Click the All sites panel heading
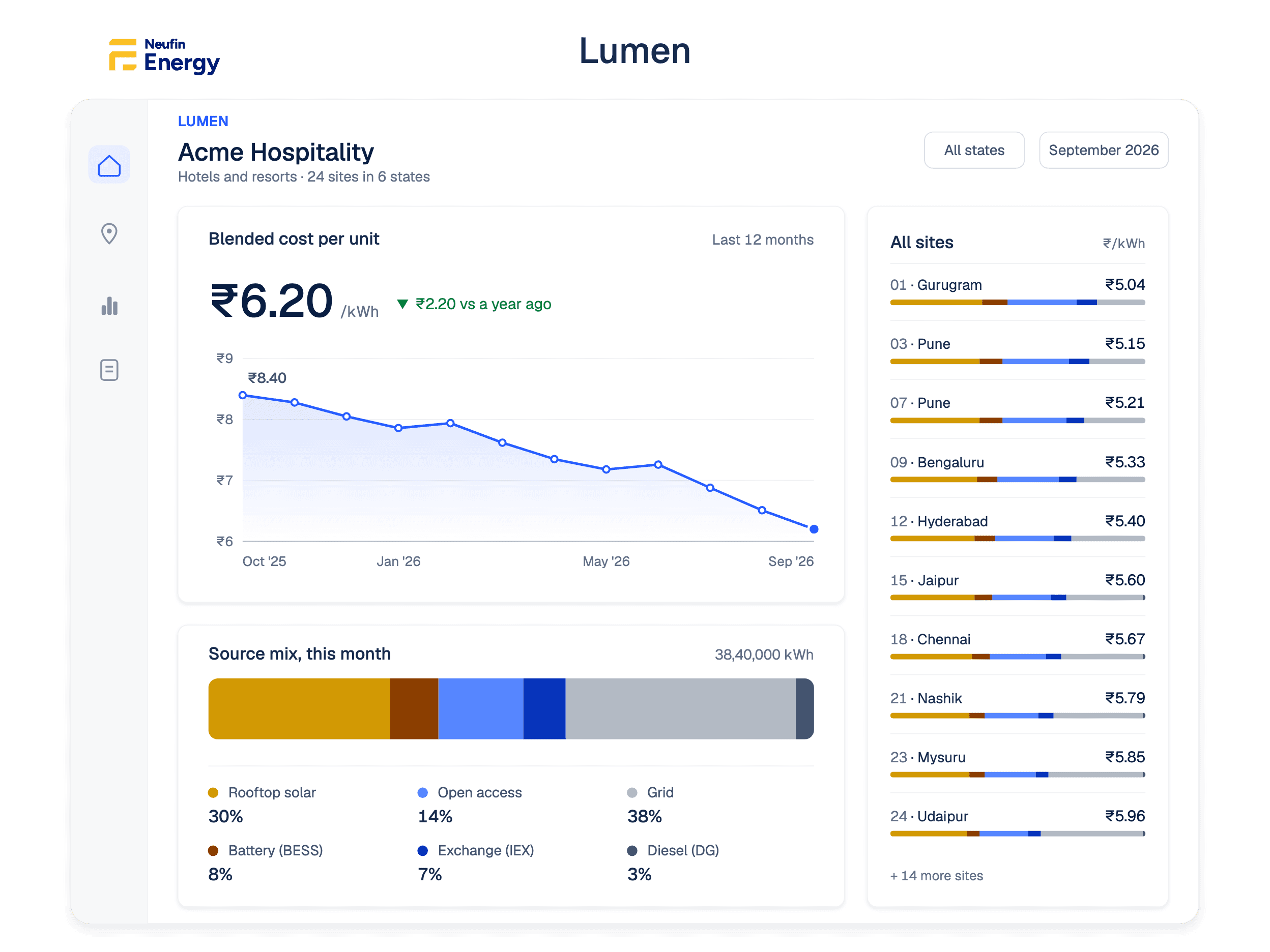Viewport: 1270px width, 952px height. click(x=921, y=243)
